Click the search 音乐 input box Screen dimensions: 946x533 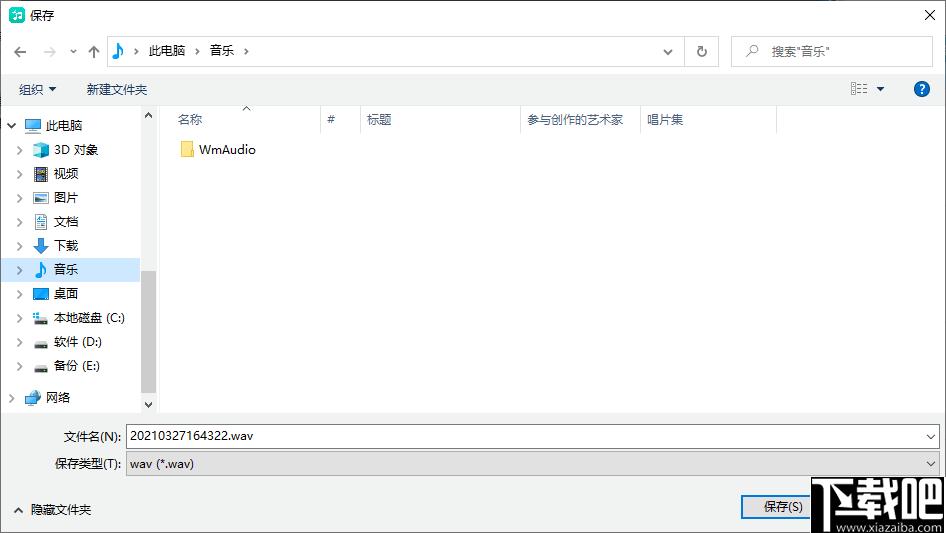tap(832, 51)
